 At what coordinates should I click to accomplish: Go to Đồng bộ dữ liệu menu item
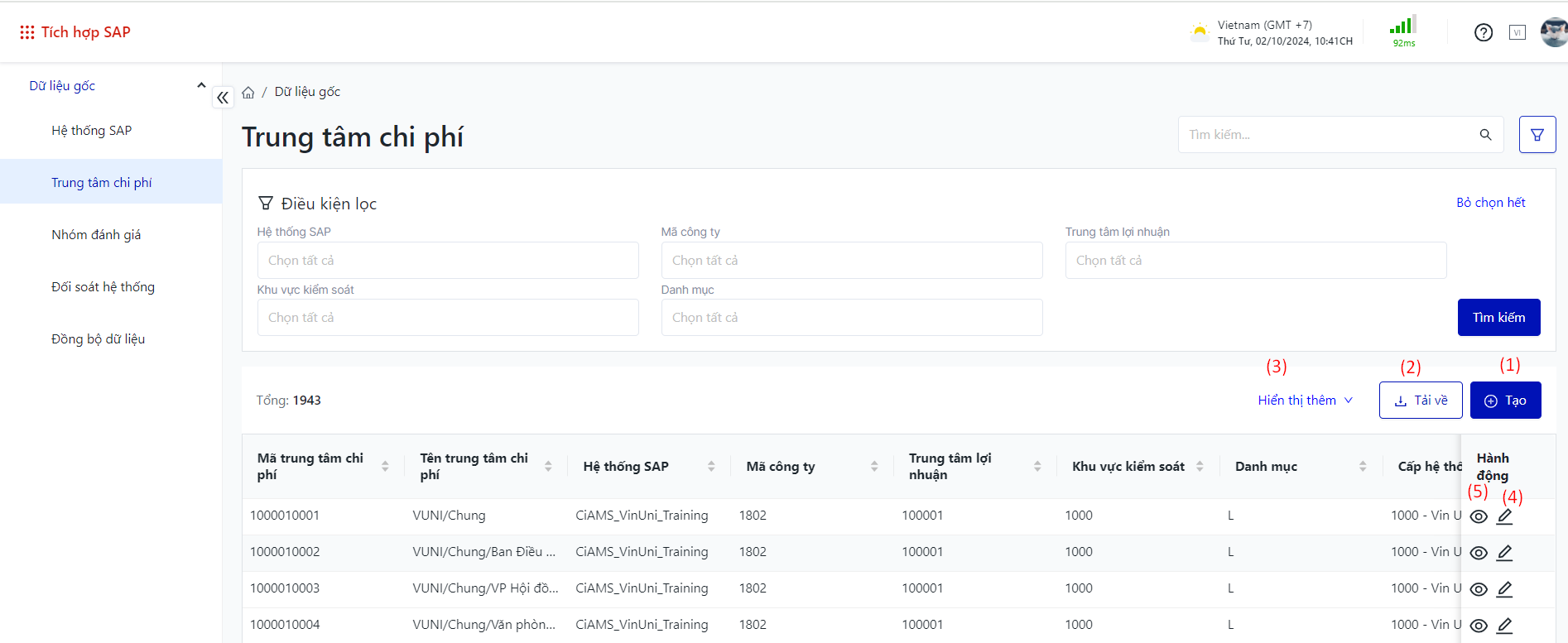[98, 339]
